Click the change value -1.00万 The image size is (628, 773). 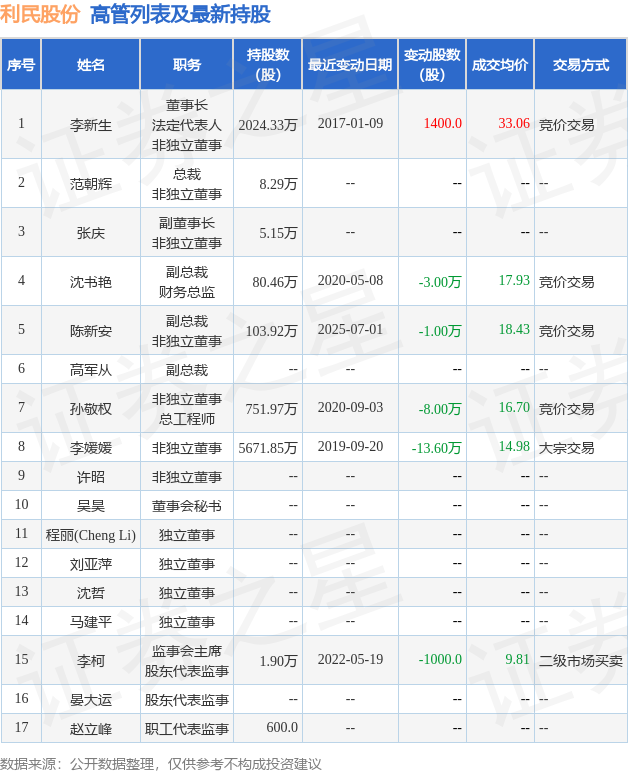click(x=440, y=331)
